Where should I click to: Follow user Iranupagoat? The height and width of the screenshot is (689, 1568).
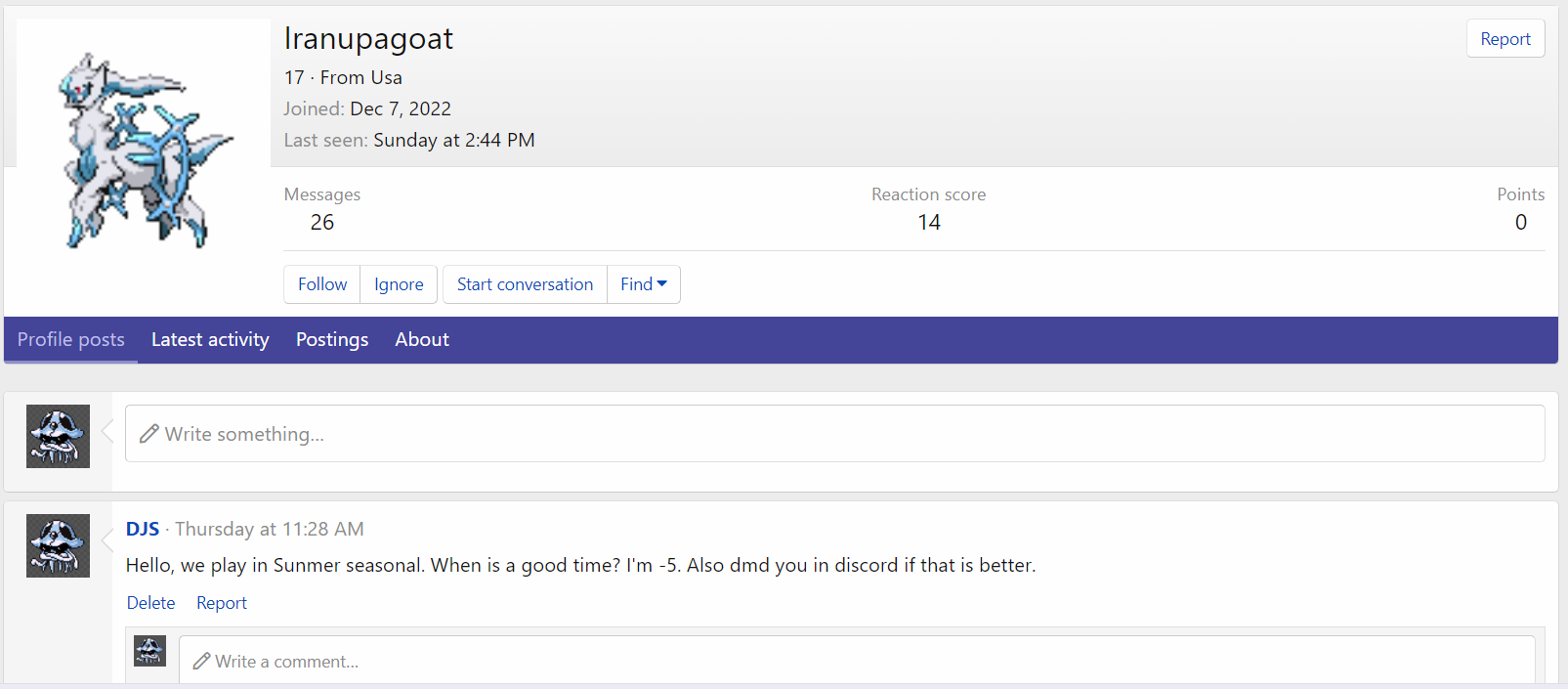(322, 284)
